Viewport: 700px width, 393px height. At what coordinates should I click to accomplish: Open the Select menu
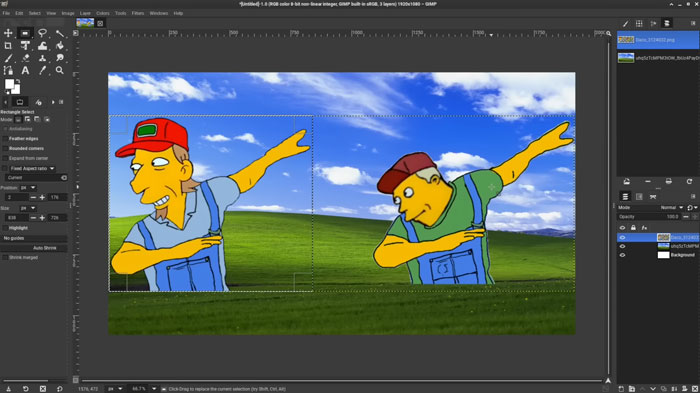coord(35,13)
